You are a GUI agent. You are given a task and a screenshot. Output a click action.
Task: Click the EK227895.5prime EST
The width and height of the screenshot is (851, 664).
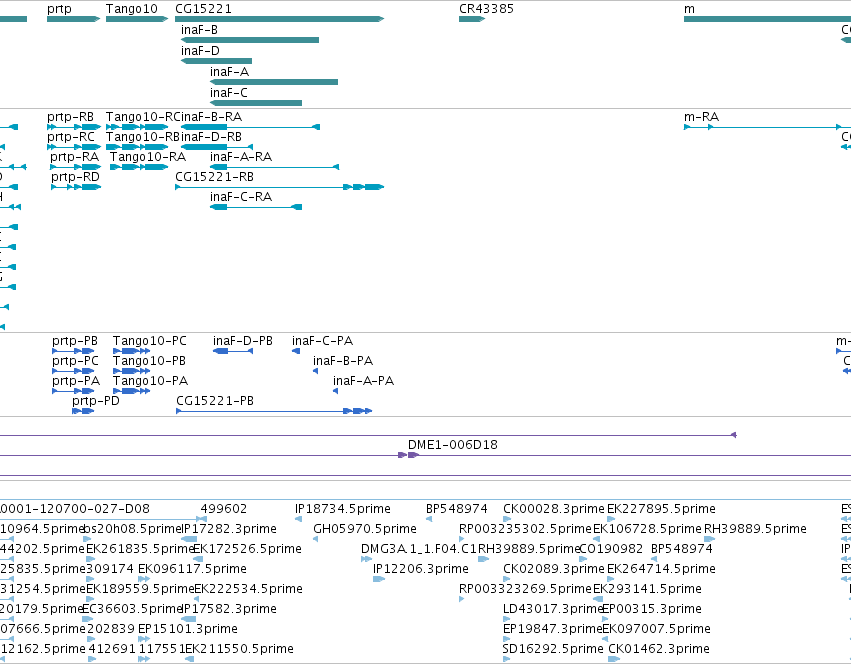(x=661, y=509)
